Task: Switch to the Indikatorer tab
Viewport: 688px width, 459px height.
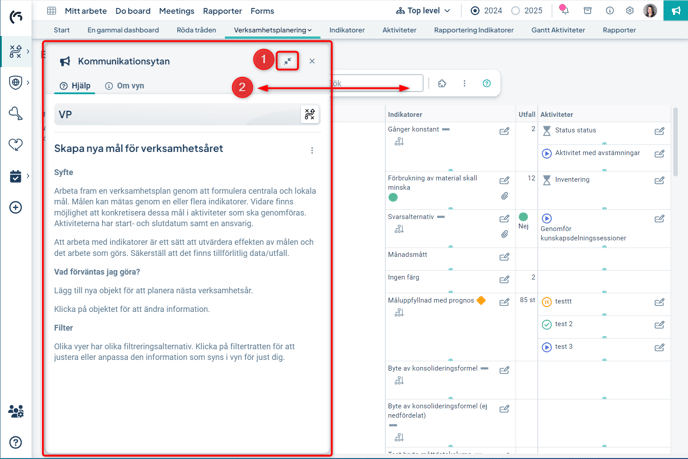Action: point(347,30)
